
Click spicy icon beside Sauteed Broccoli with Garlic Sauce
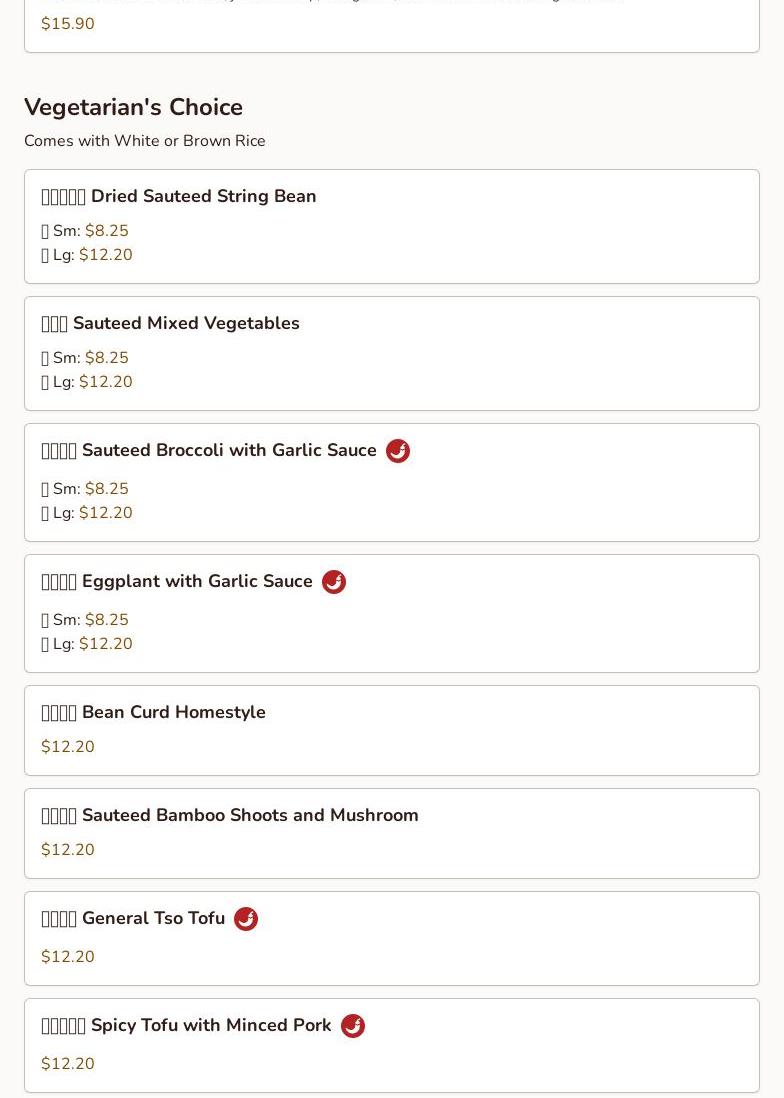point(398,451)
